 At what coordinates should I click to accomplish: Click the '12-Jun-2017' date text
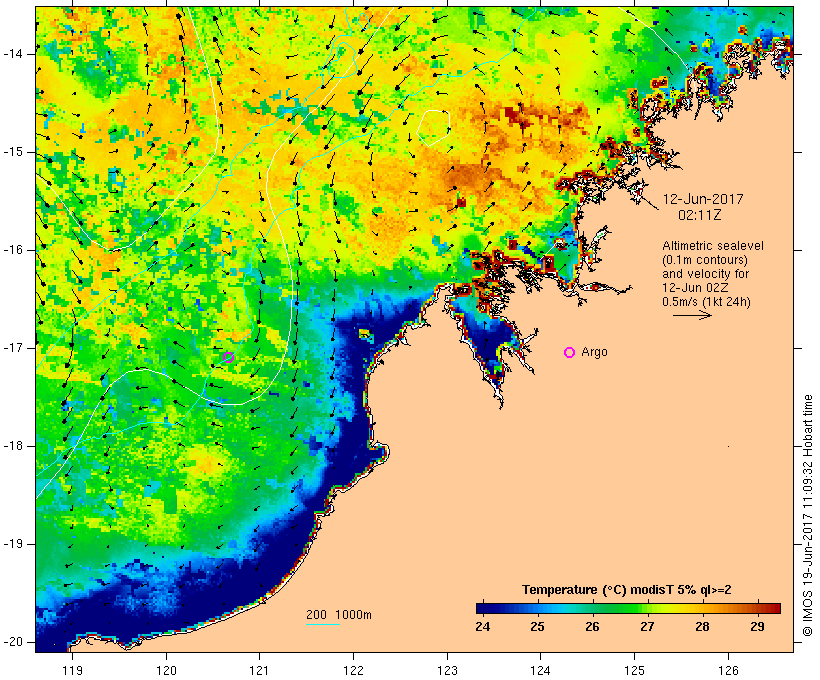click(x=703, y=199)
